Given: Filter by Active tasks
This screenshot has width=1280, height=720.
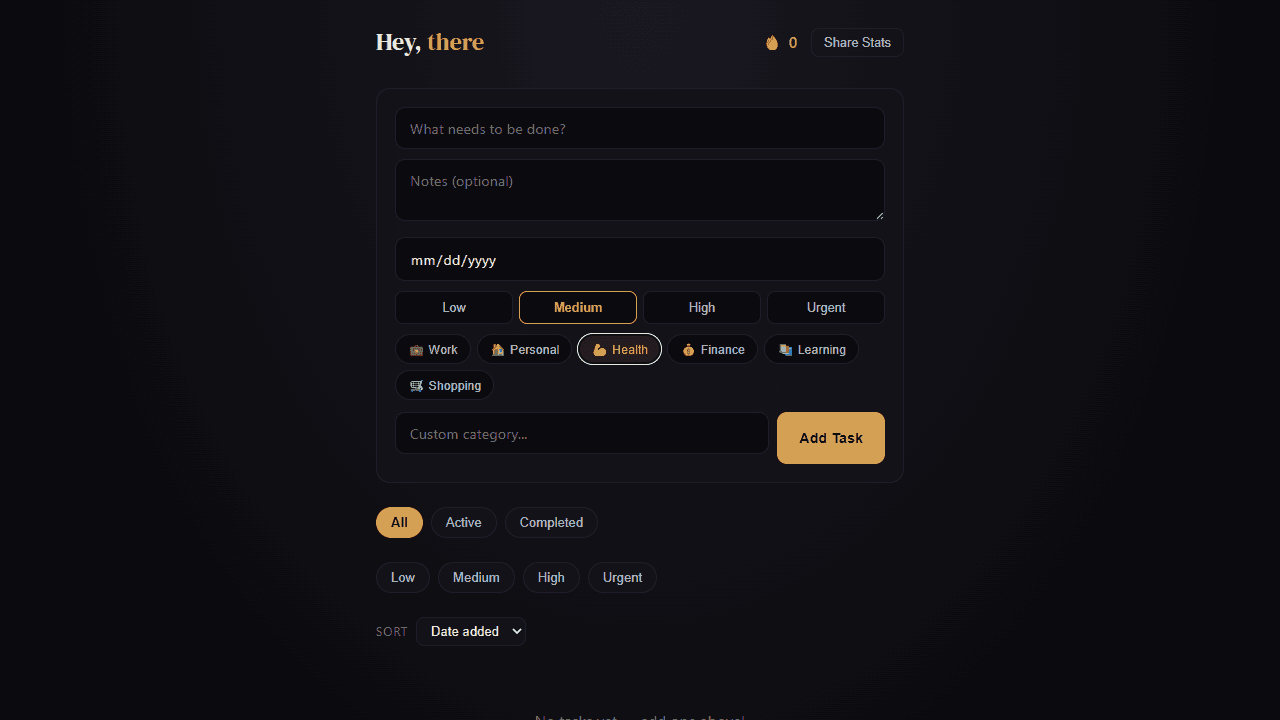Looking at the screenshot, I should [463, 523].
